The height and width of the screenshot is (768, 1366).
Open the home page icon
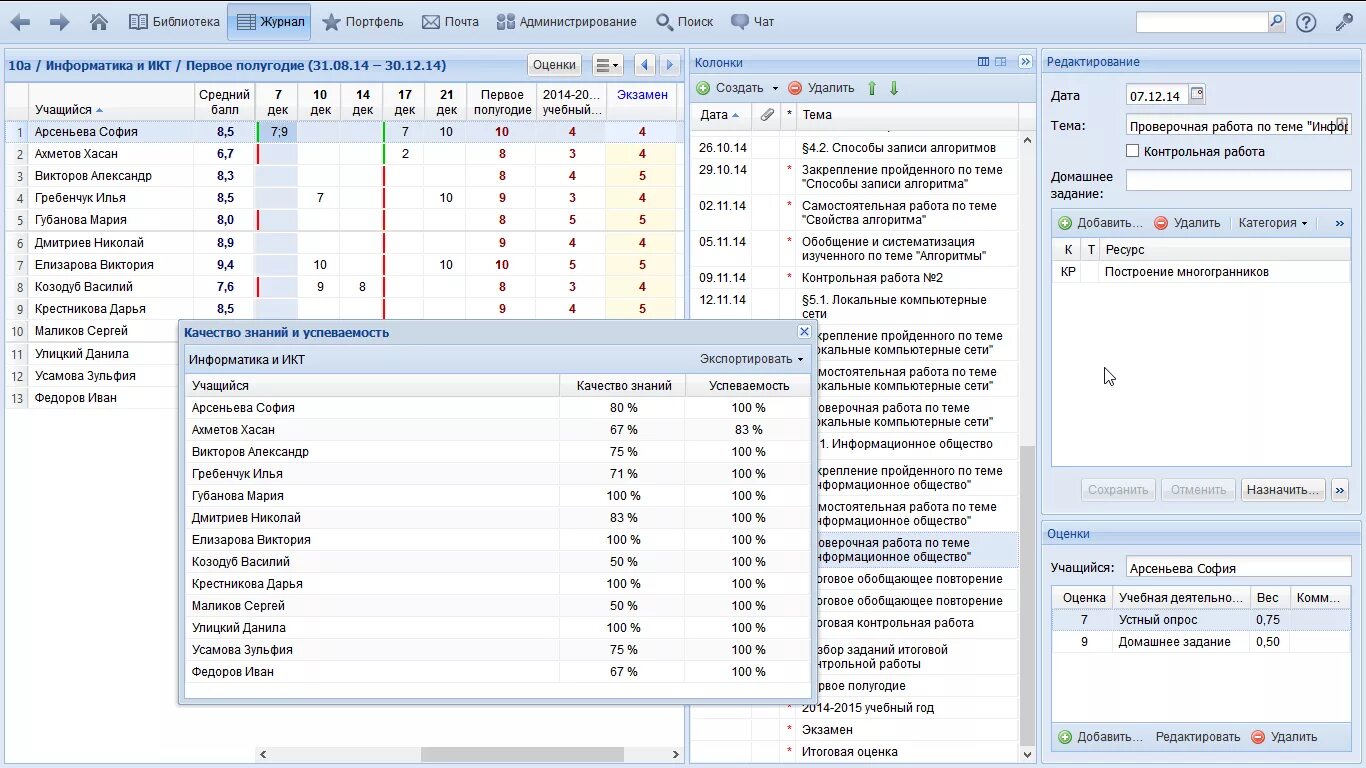(x=99, y=22)
